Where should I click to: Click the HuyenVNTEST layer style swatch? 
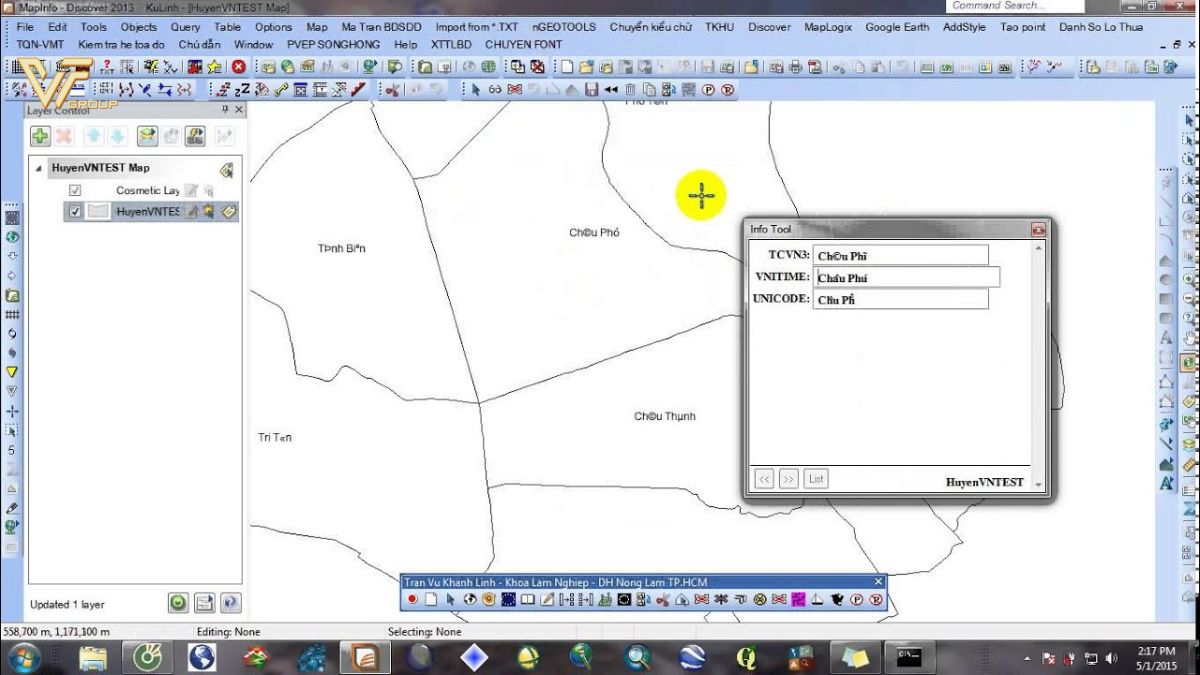click(x=98, y=212)
